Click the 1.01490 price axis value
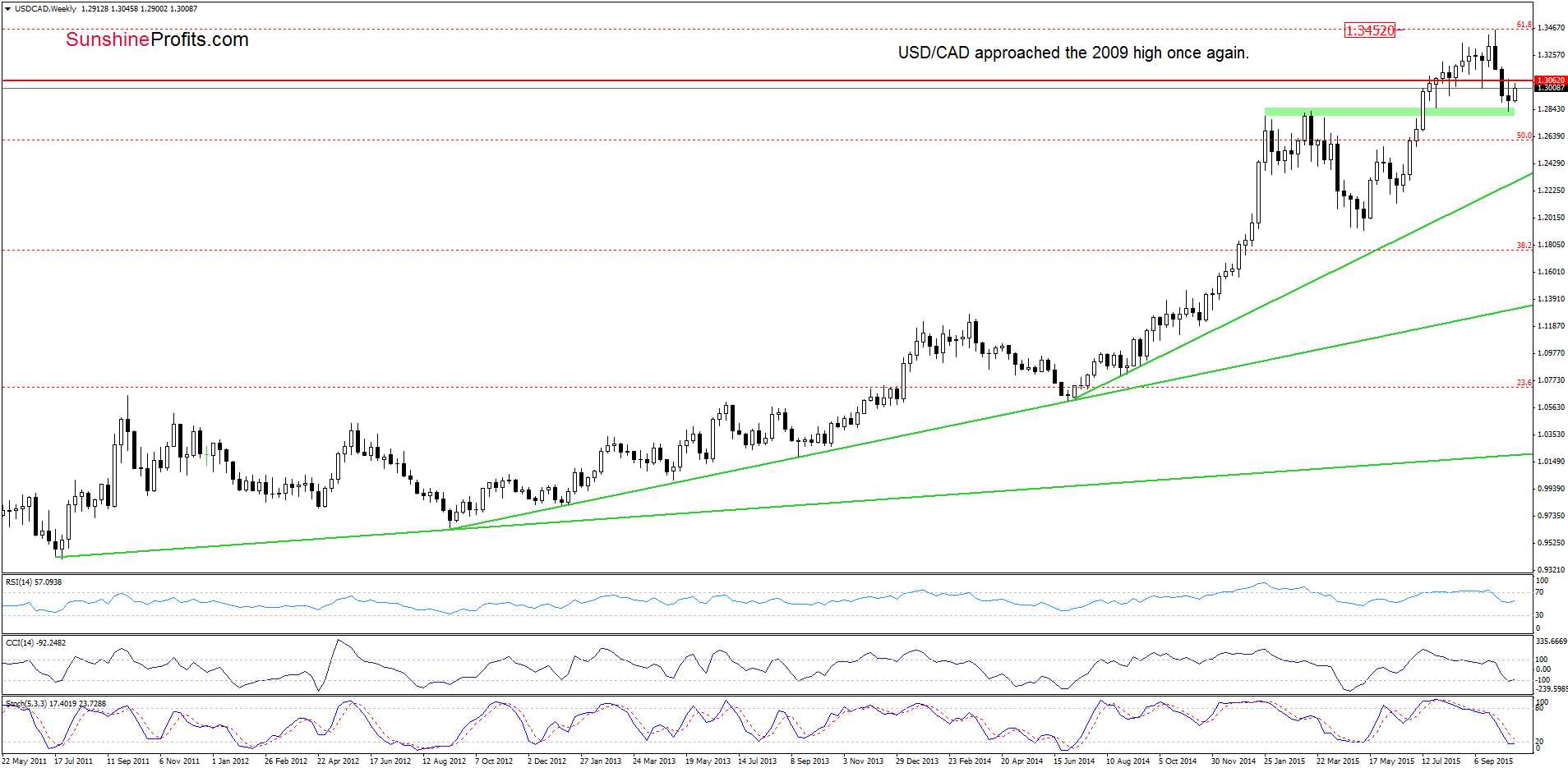The image size is (1568, 768). click(x=1551, y=462)
